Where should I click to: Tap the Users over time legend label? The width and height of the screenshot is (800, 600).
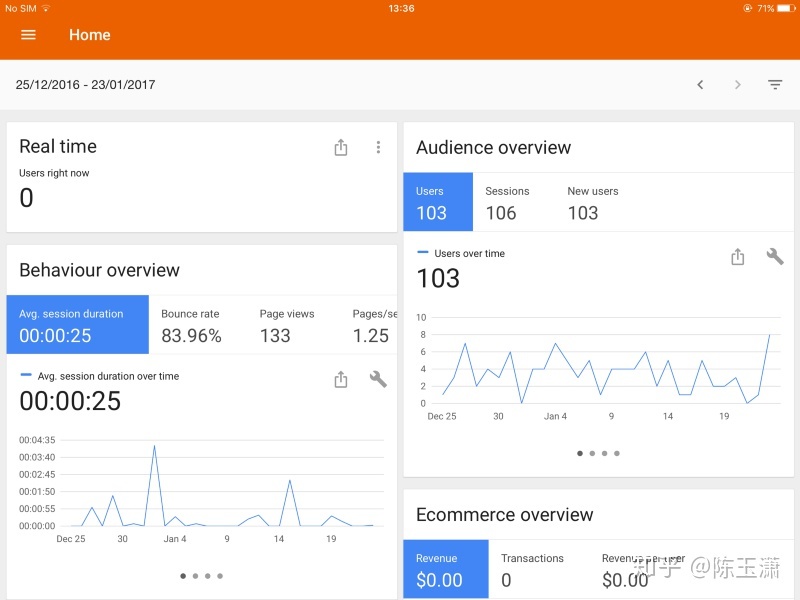click(x=469, y=254)
